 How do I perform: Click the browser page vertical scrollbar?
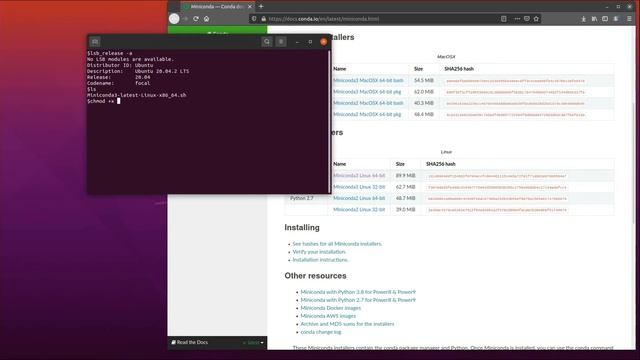coord(634,162)
